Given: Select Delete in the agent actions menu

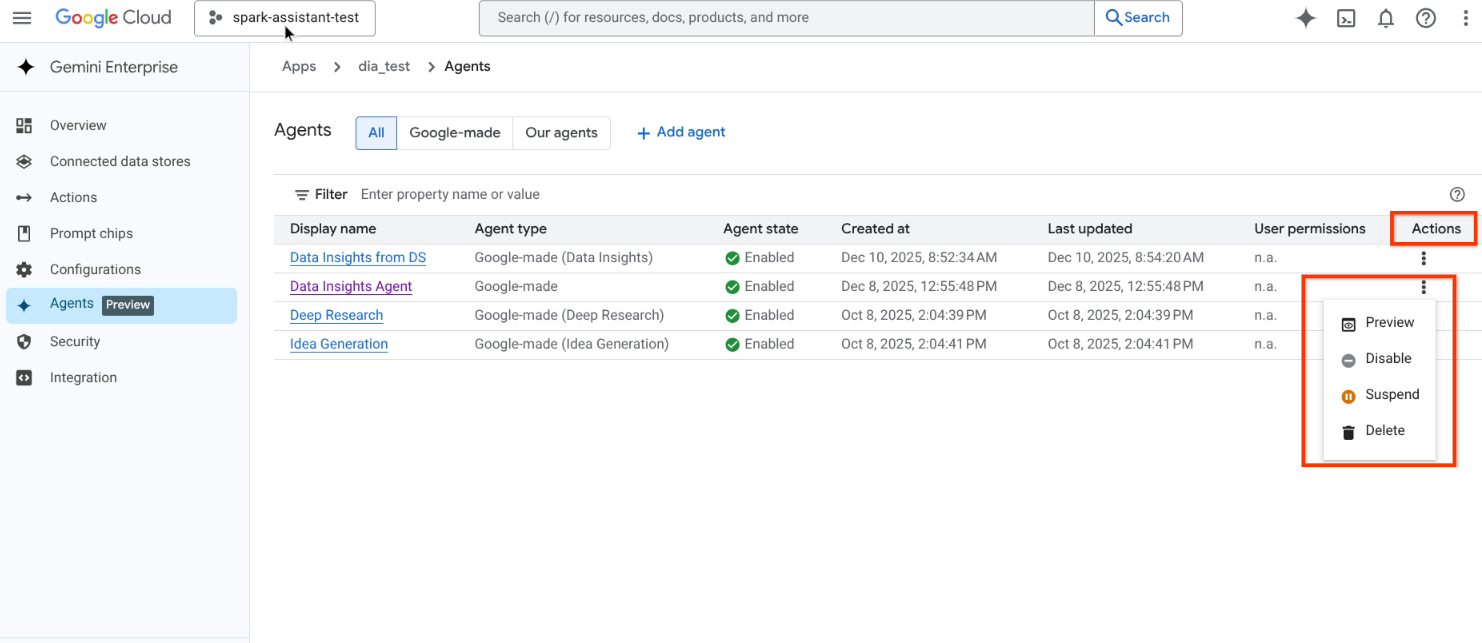Looking at the screenshot, I should pyautogui.click(x=1384, y=431).
